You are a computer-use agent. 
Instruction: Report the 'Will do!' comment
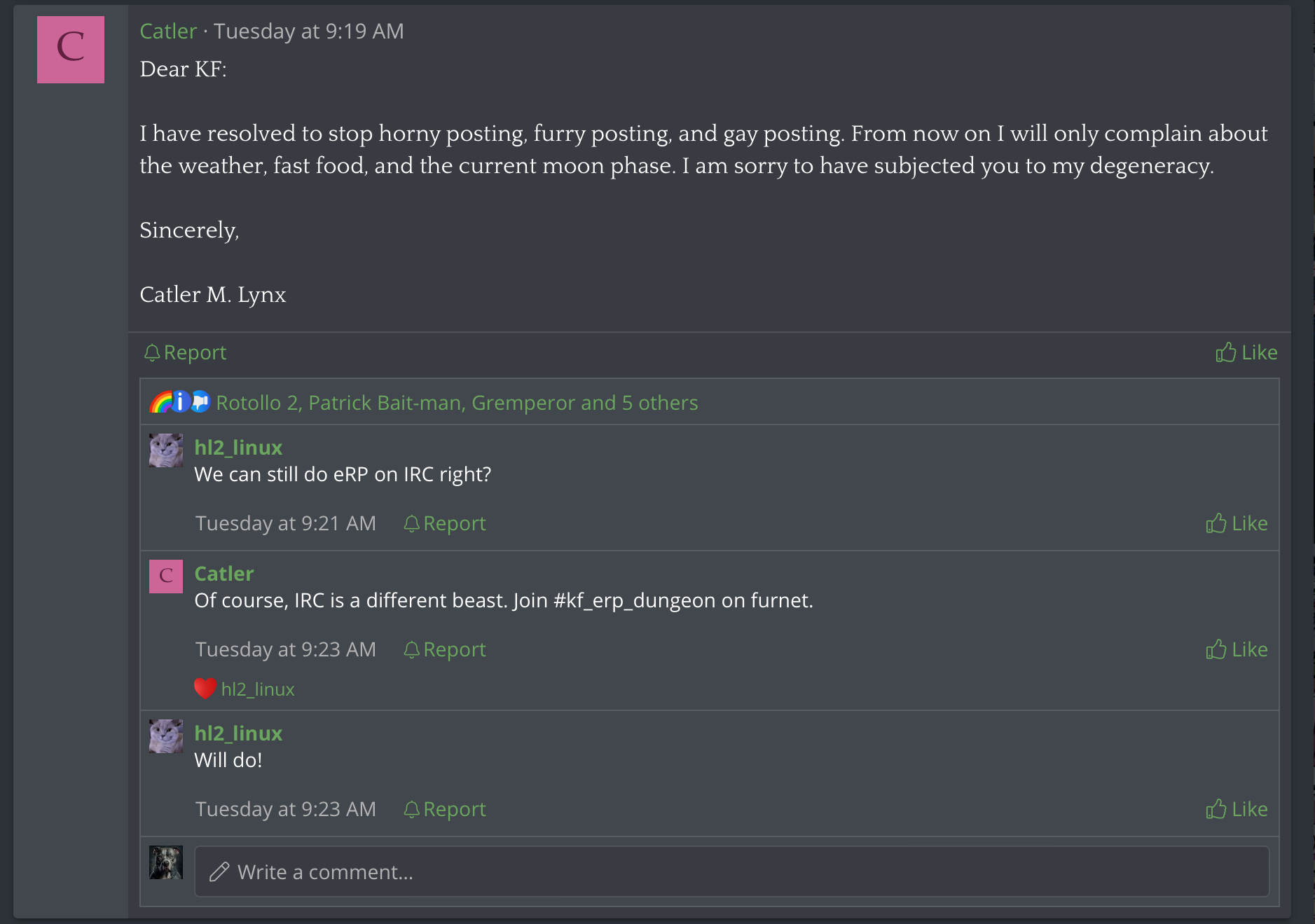[x=445, y=809]
